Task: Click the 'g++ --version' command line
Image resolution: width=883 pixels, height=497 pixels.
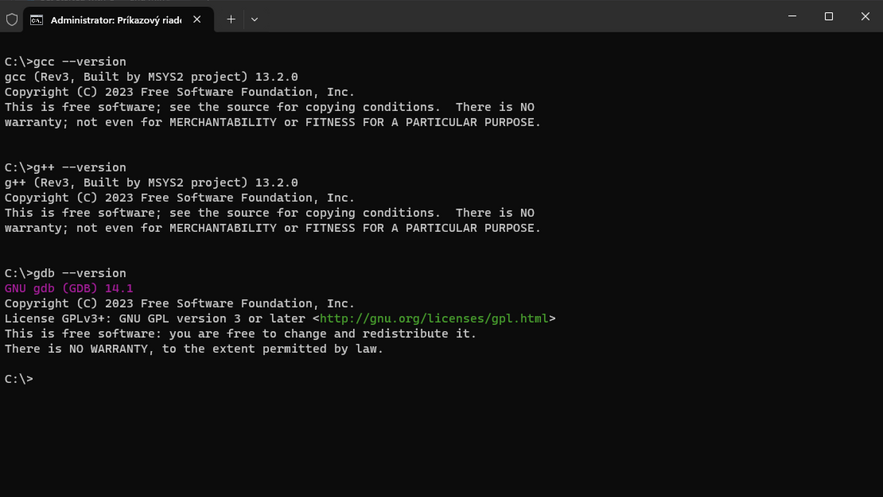Action: [x=65, y=168]
